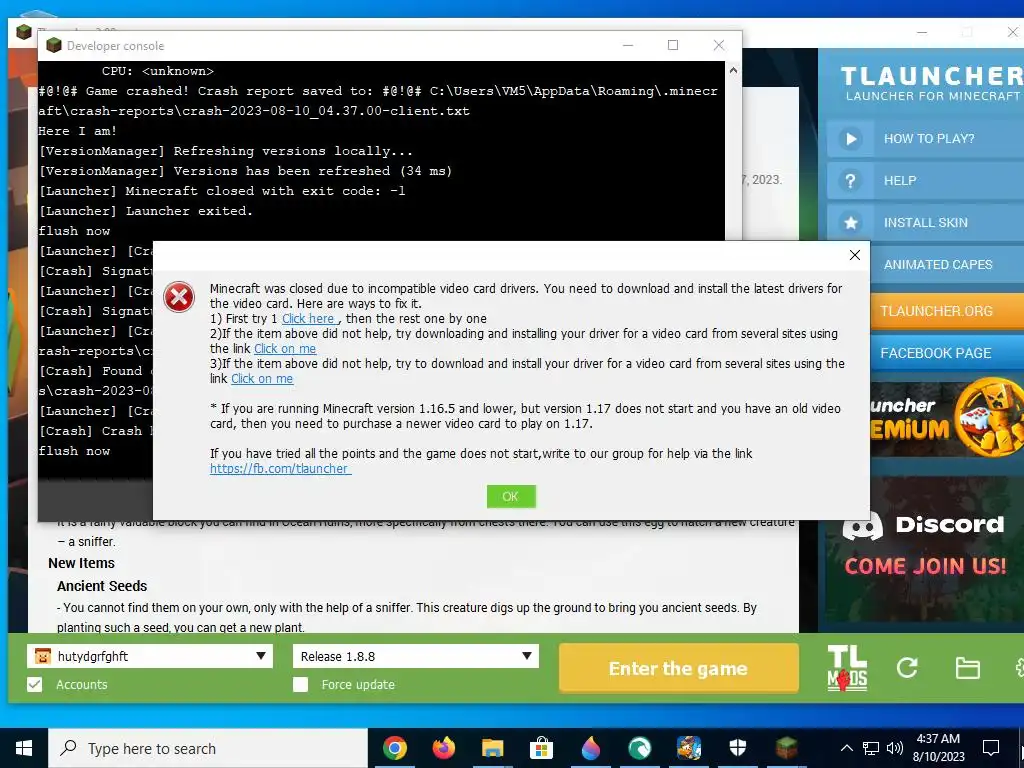The width and height of the screenshot is (1024, 768).
Task: Open the settings gear icon in launcher
Action: (x=1019, y=667)
